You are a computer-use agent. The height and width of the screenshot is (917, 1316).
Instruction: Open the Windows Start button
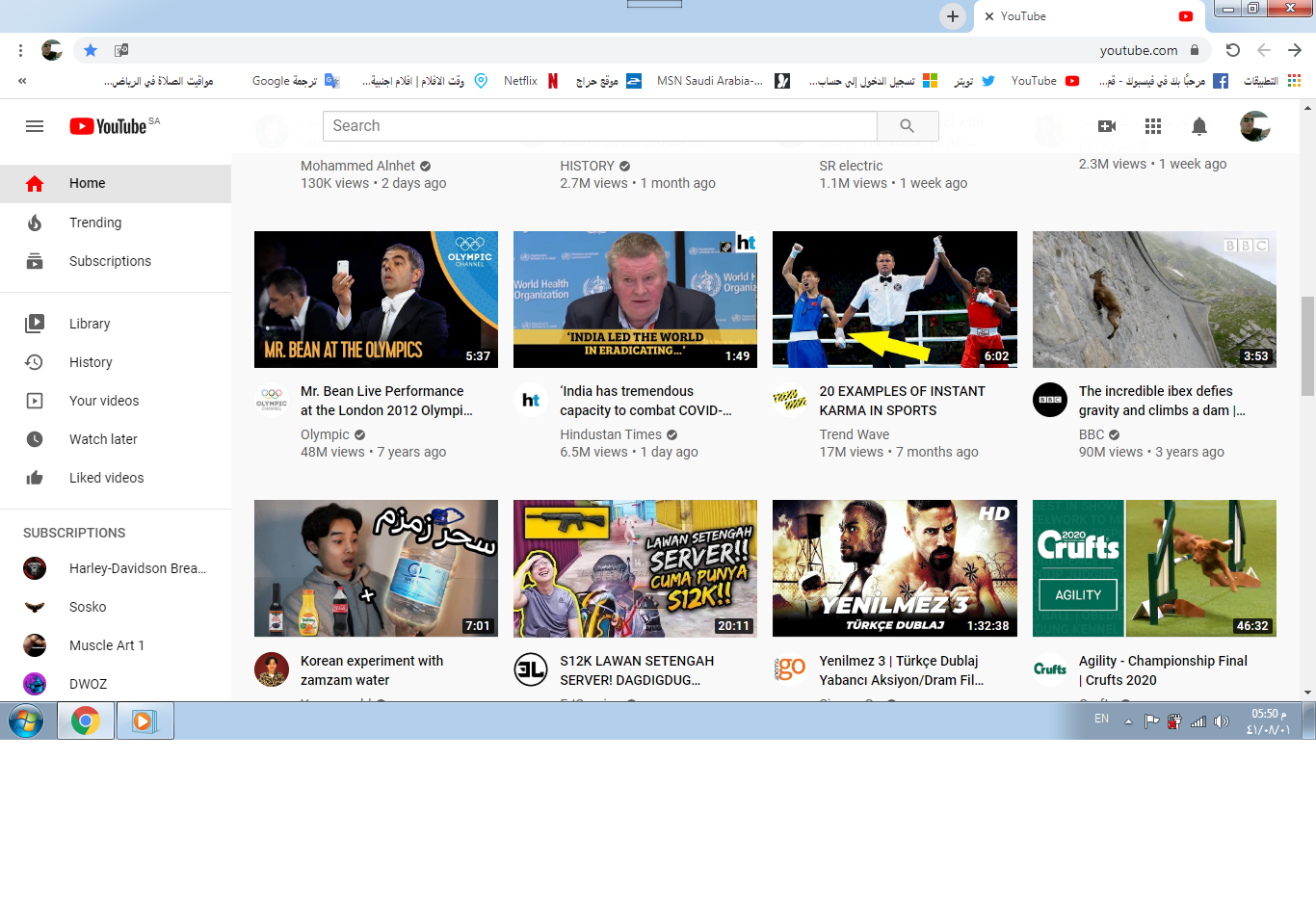tap(26, 720)
